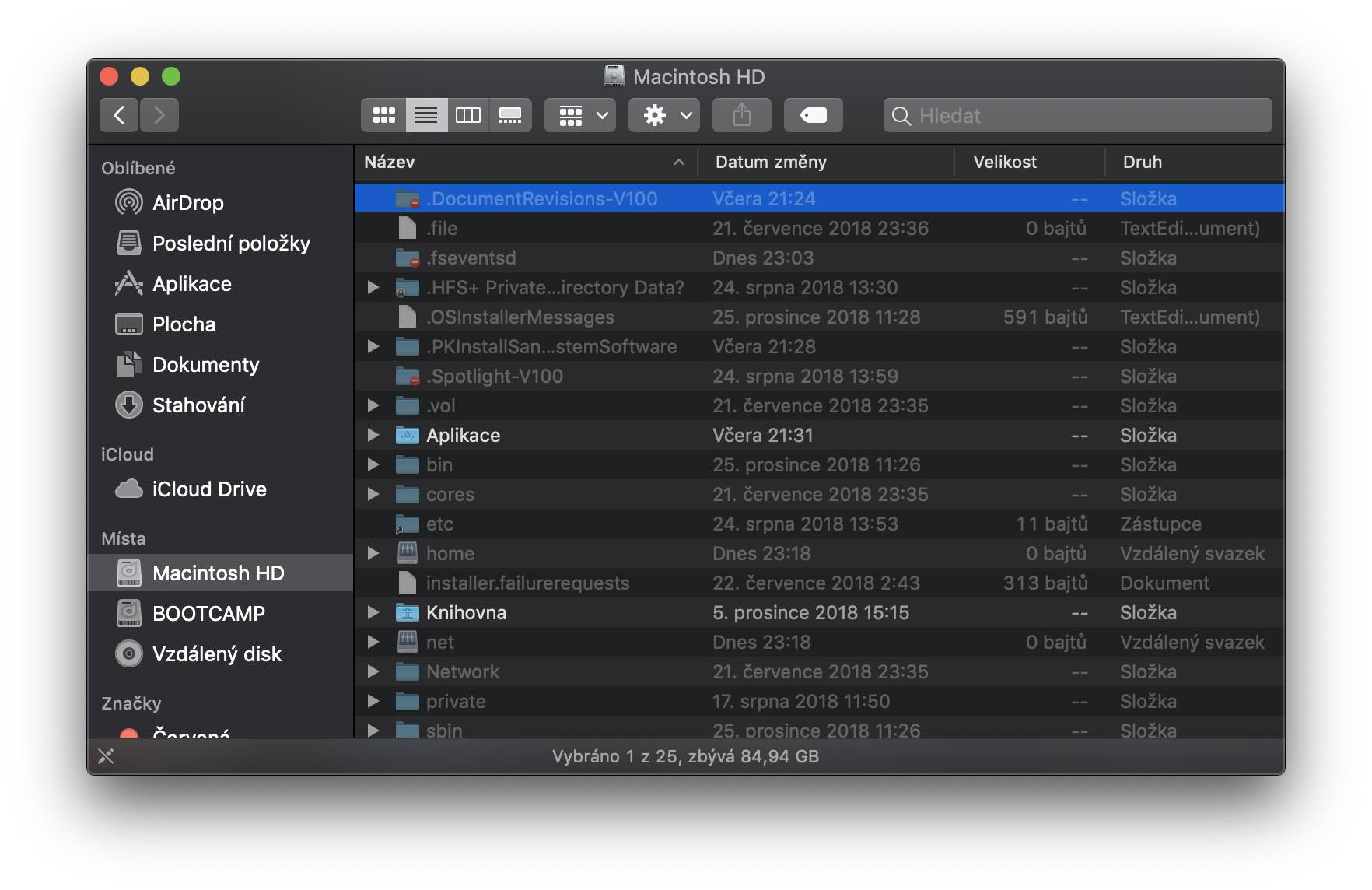Switch to gallery view
This screenshot has width=1372, height=890.
click(510, 115)
